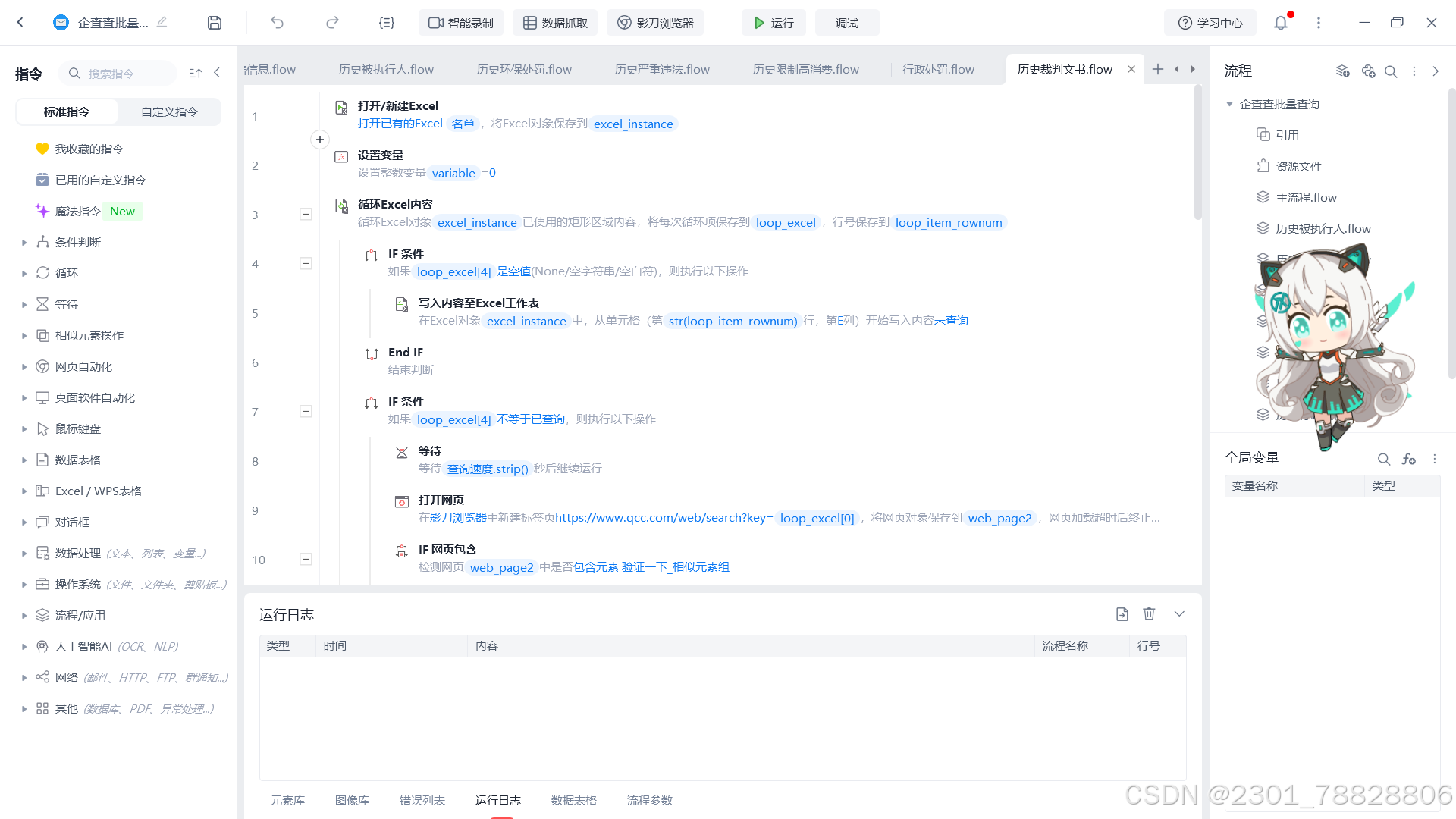Open the 错误列表 bottom tab
The image size is (1456, 819).
pyautogui.click(x=422, y=800)
